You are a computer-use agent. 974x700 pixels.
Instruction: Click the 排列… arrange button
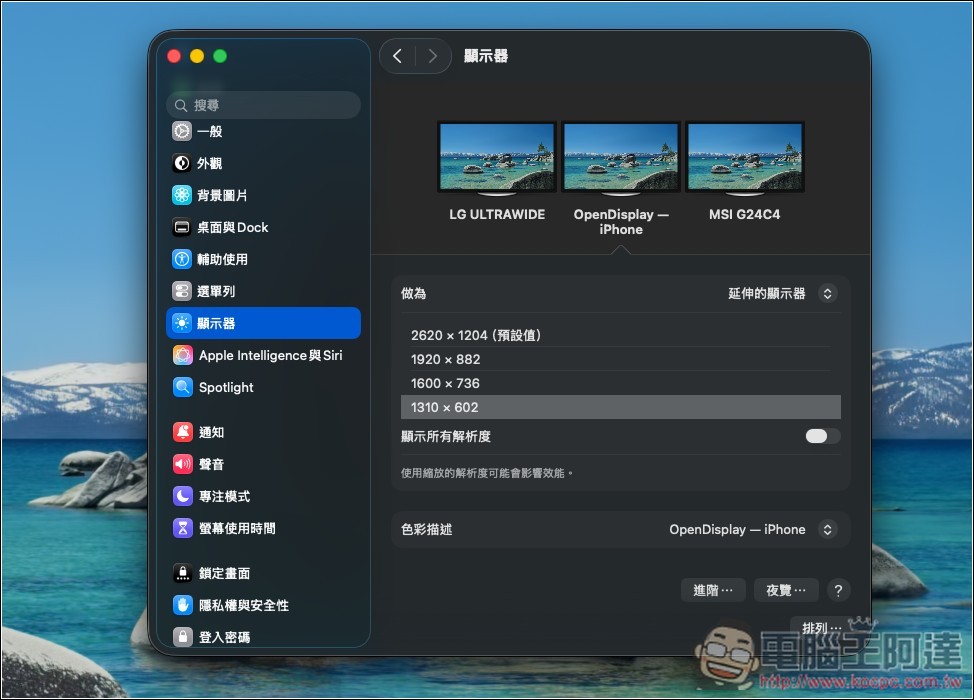point(821,627)
